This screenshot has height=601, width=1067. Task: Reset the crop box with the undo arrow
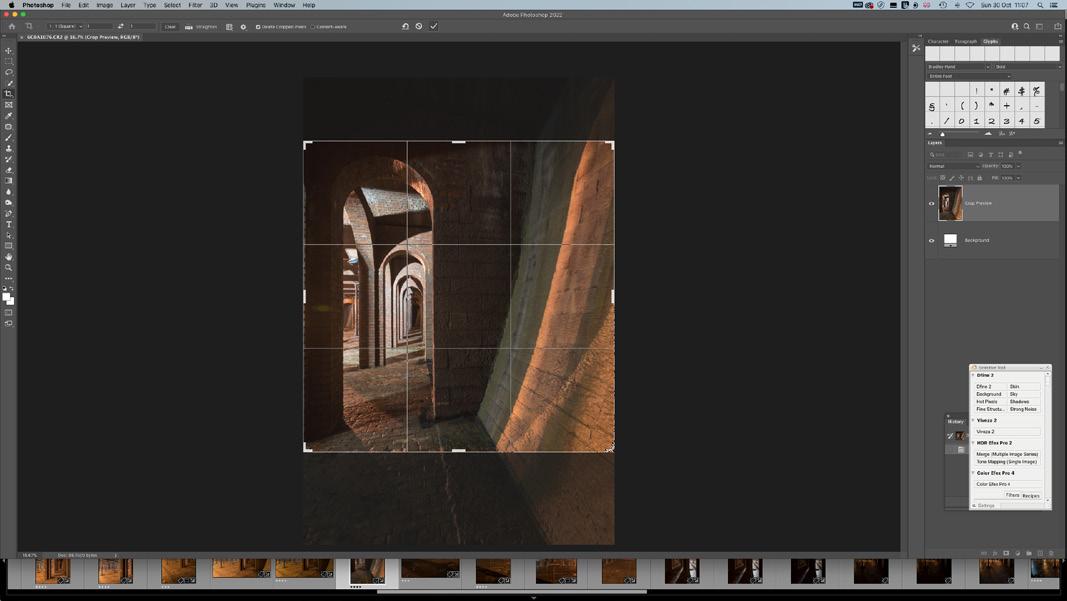405,27
